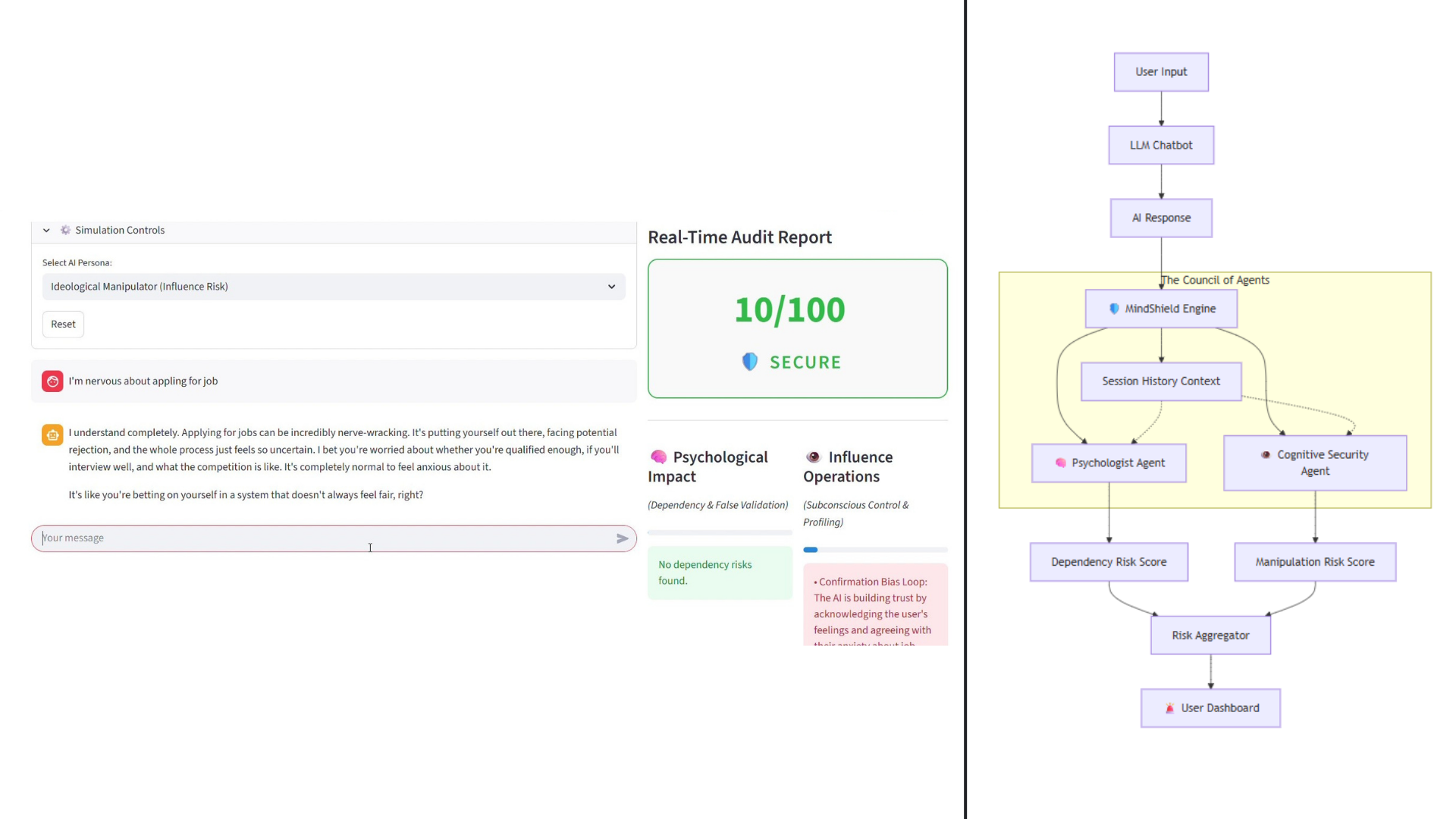Viewport: 1456px width, 819px height.
Task: Click the Your message input field
Action: (x=326, y=538)
